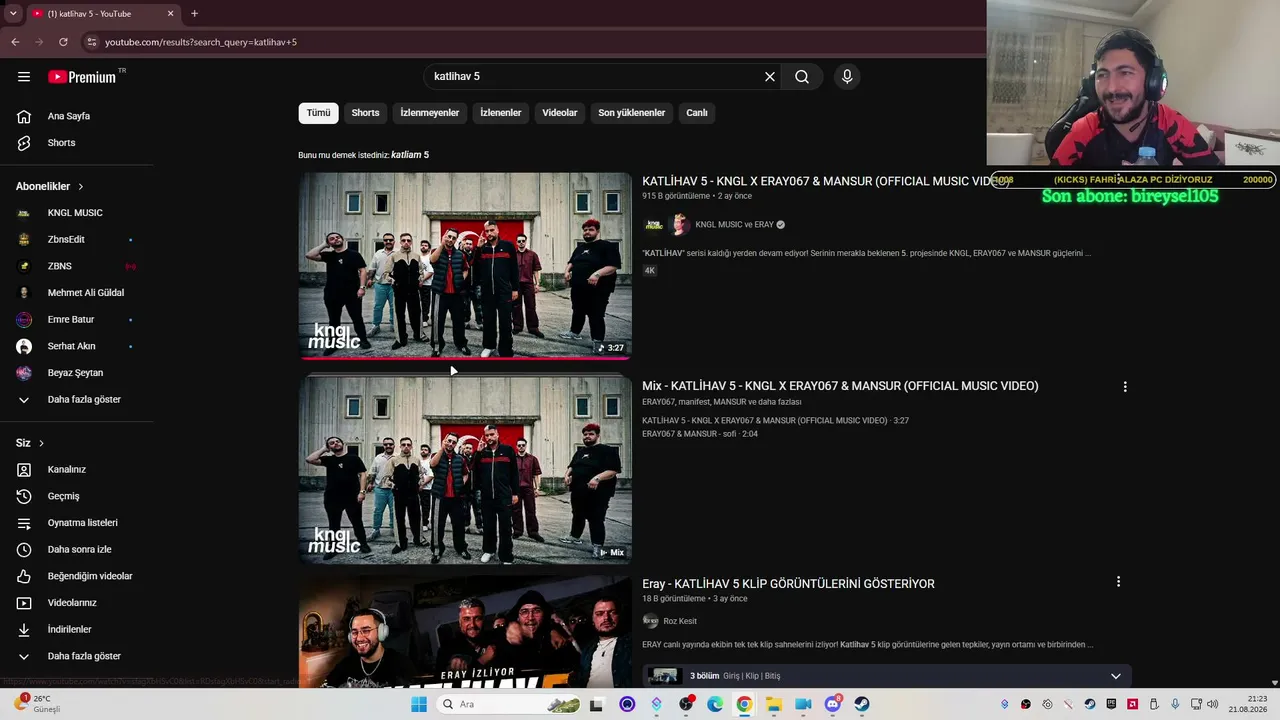Open more options for Mix result
Viewport: 1280px width, 720px height.
click(x=1125, y=387)
